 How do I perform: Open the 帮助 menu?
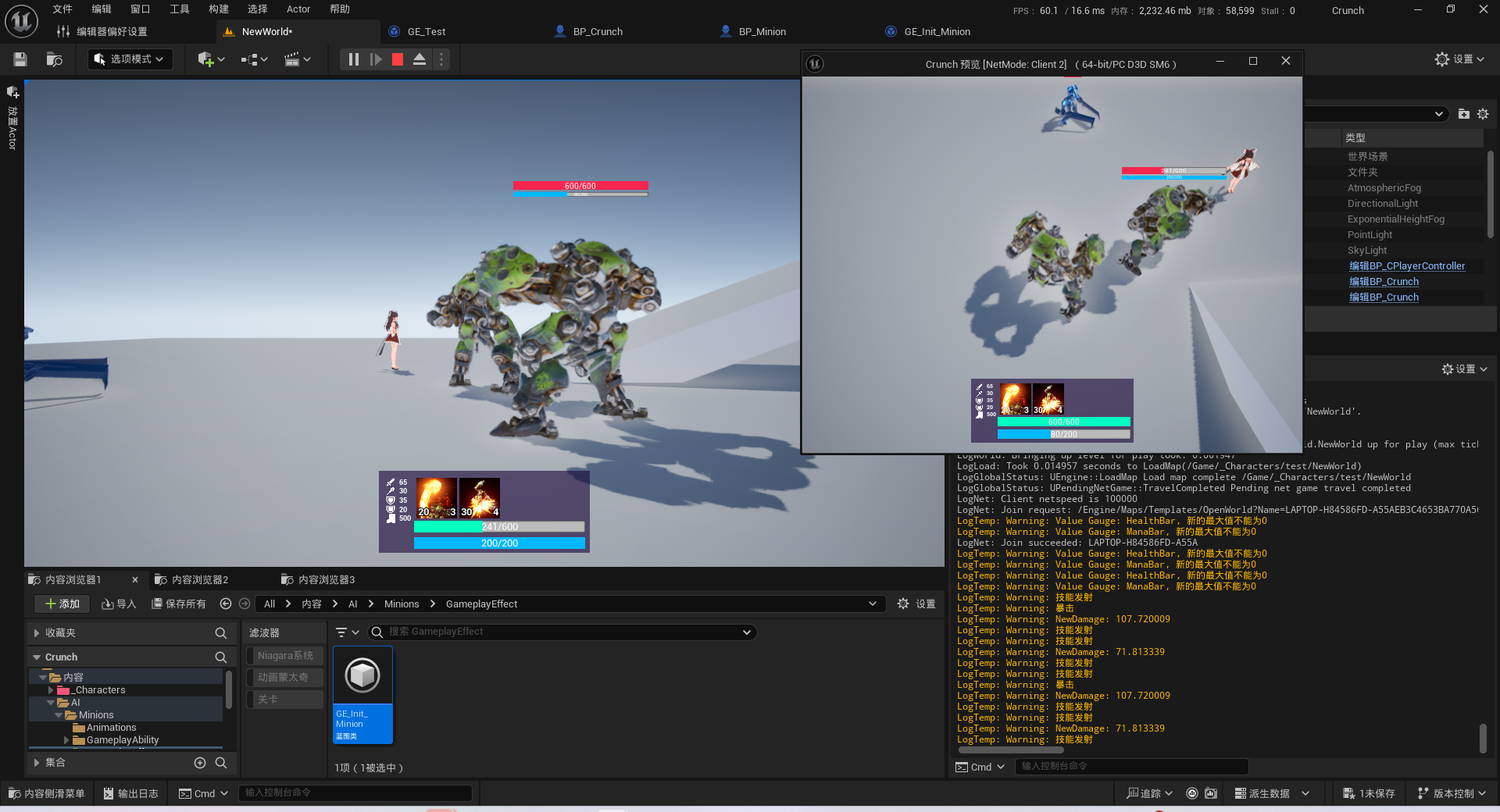(x=340, y=9)
